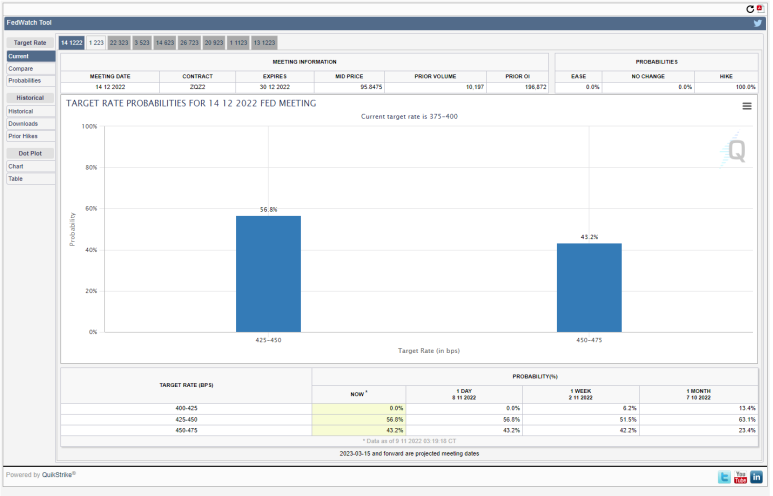The image size is (773, 496).
Task: Click the 196,872 prior OI cell
Action: tap(517, 87)
